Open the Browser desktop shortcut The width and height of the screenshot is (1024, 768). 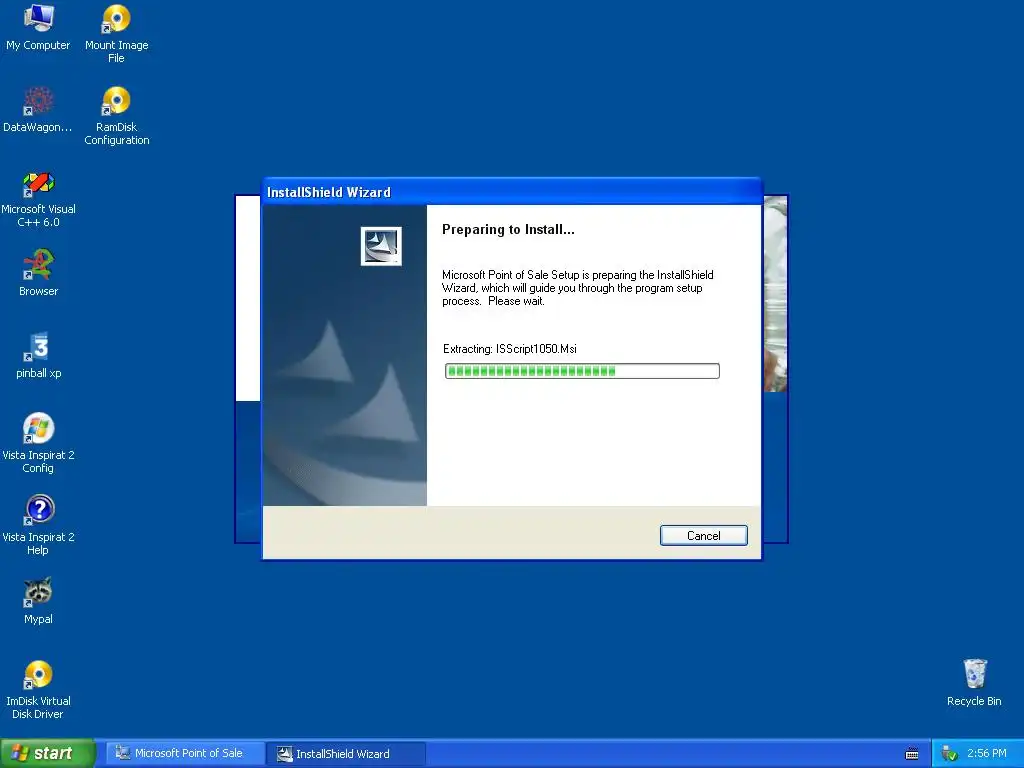tap(38, 273)
